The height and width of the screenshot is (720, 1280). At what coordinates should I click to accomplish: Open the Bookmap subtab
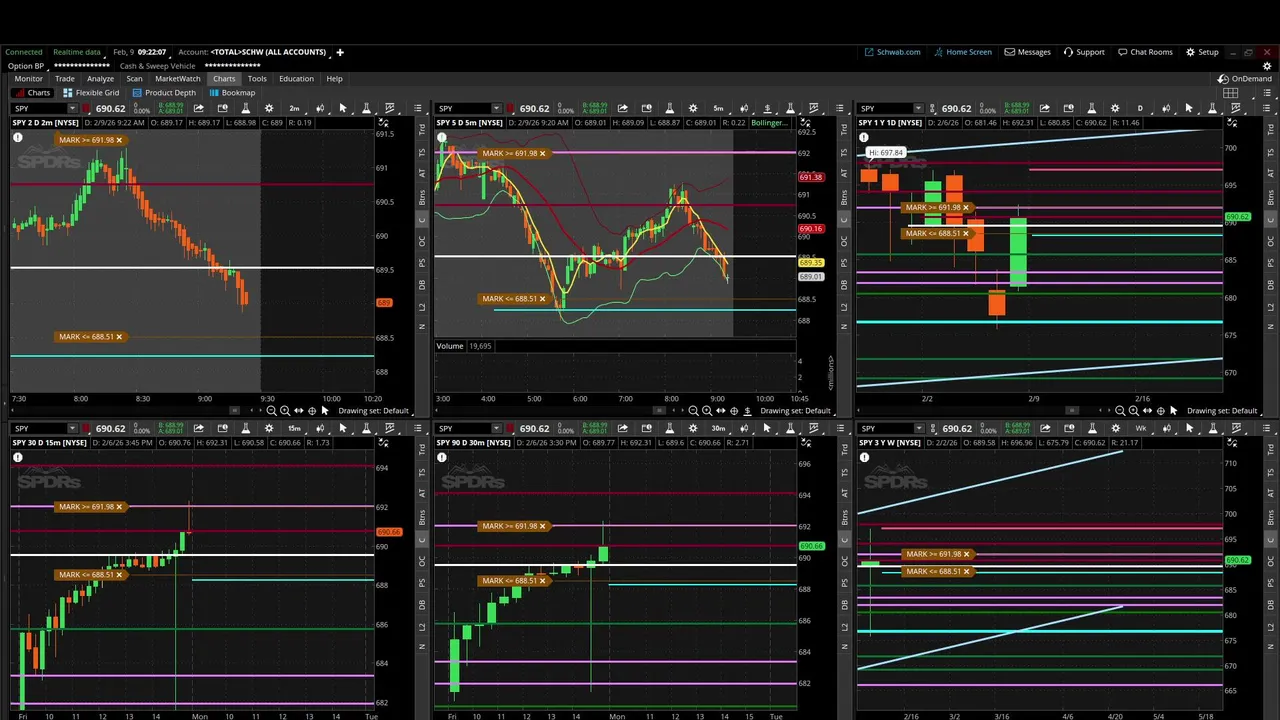(232, 93)
